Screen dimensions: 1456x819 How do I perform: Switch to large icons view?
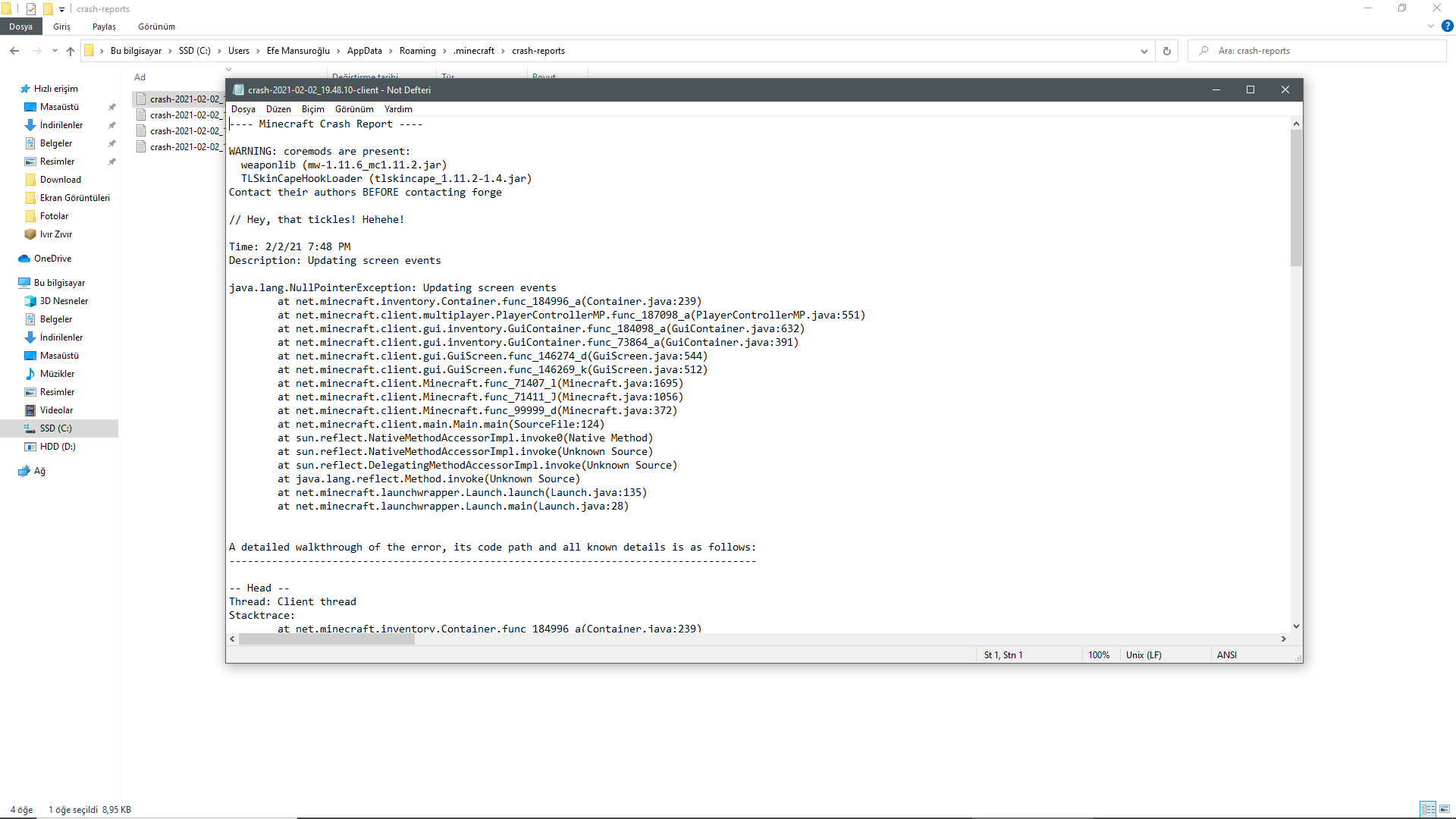coord(1445,809)
